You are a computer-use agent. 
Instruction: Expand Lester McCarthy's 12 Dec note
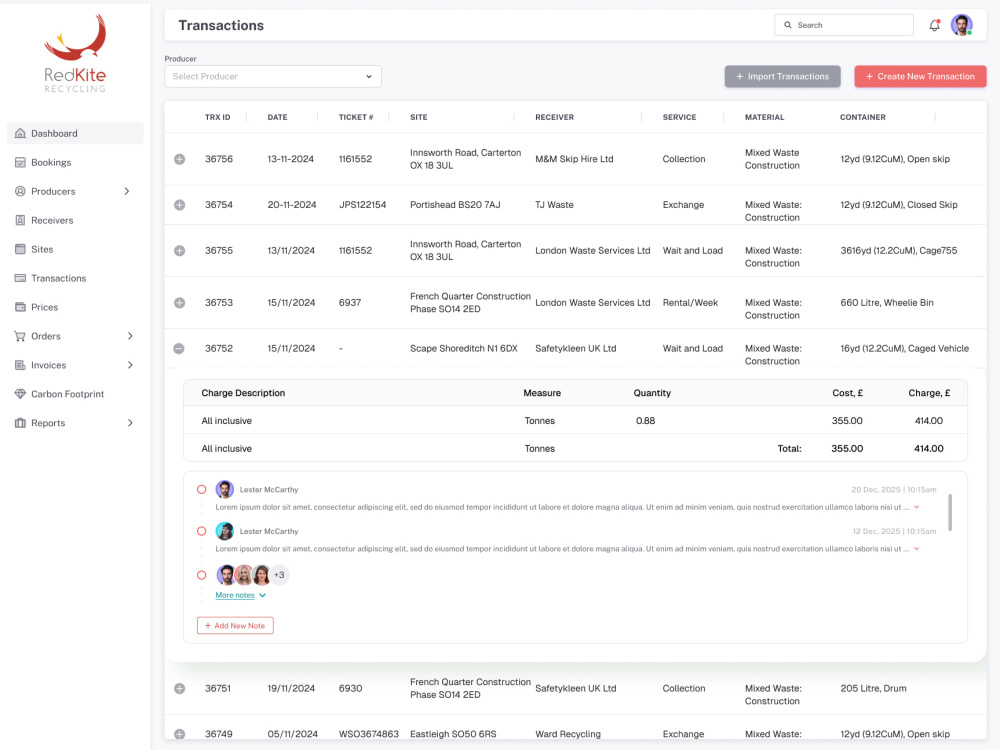(x=916, y=548)
